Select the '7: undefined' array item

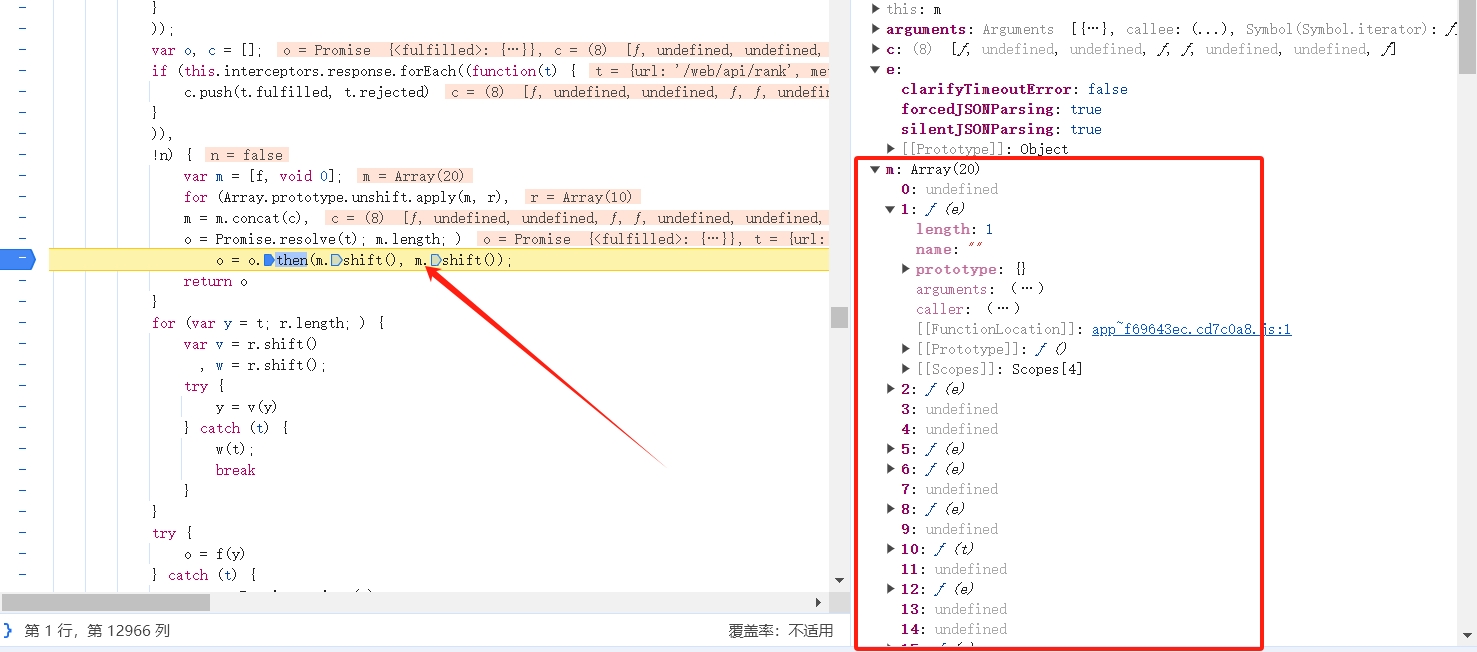pos(949,489)
